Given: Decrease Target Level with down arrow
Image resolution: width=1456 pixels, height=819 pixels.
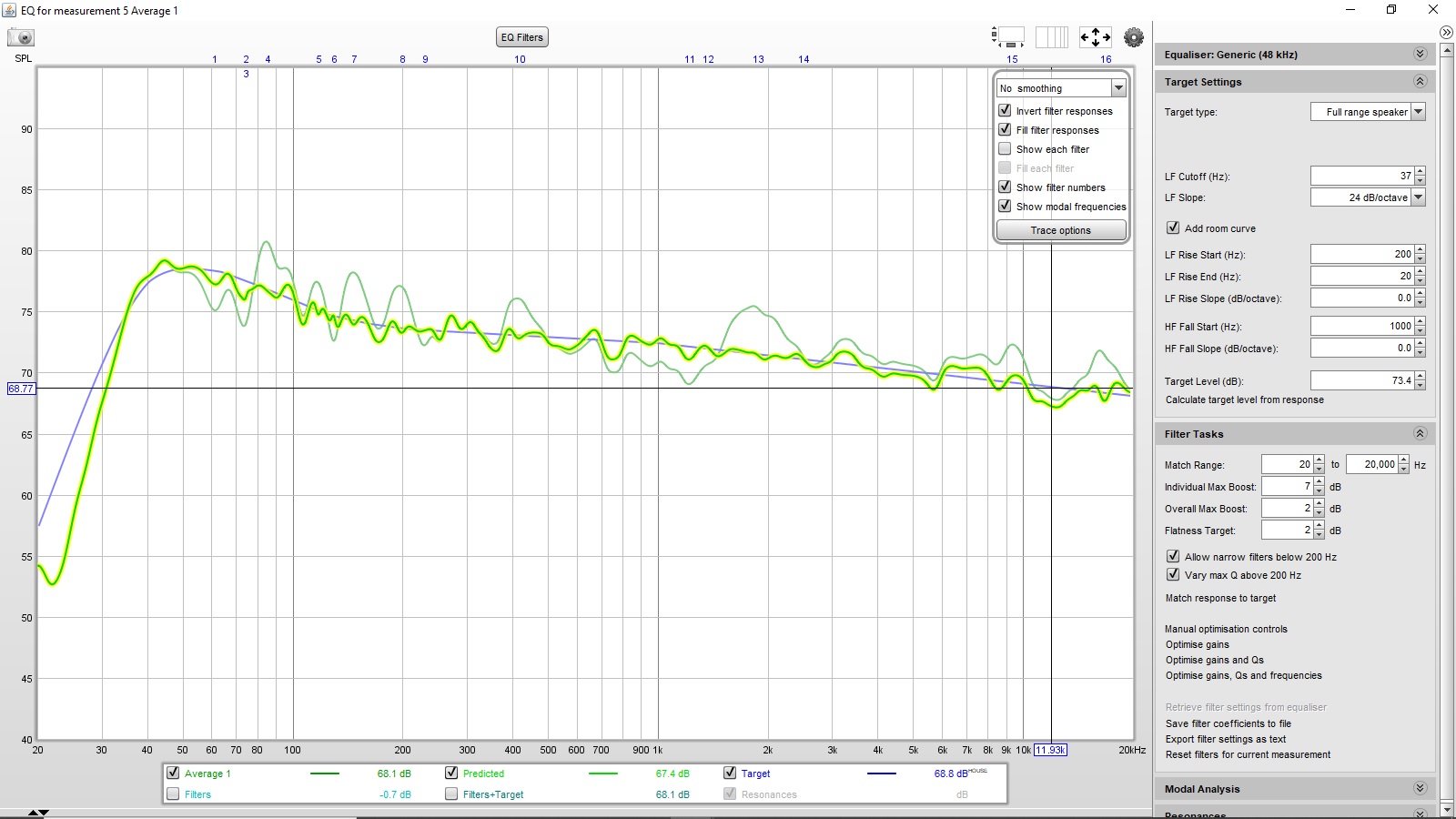Looking at the screenshot, I should point(1421,385).
